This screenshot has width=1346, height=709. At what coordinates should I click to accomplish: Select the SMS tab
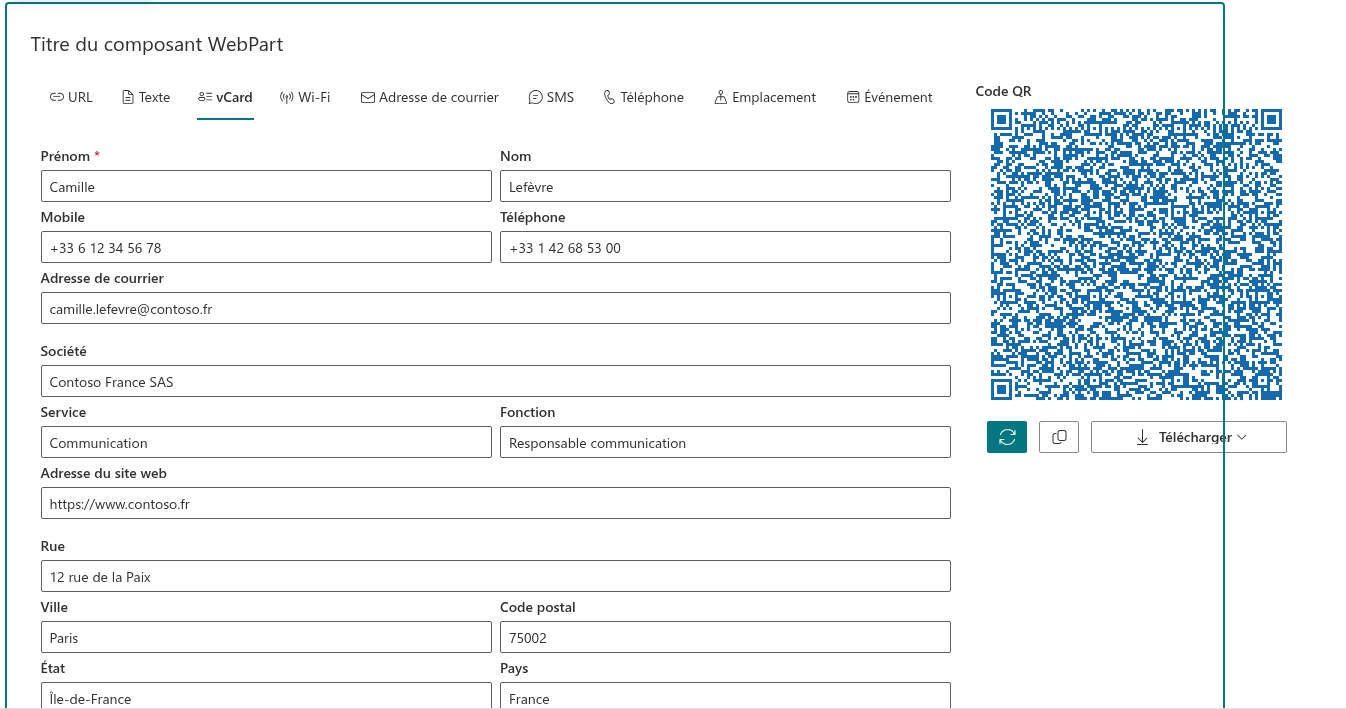click(551, 97)
